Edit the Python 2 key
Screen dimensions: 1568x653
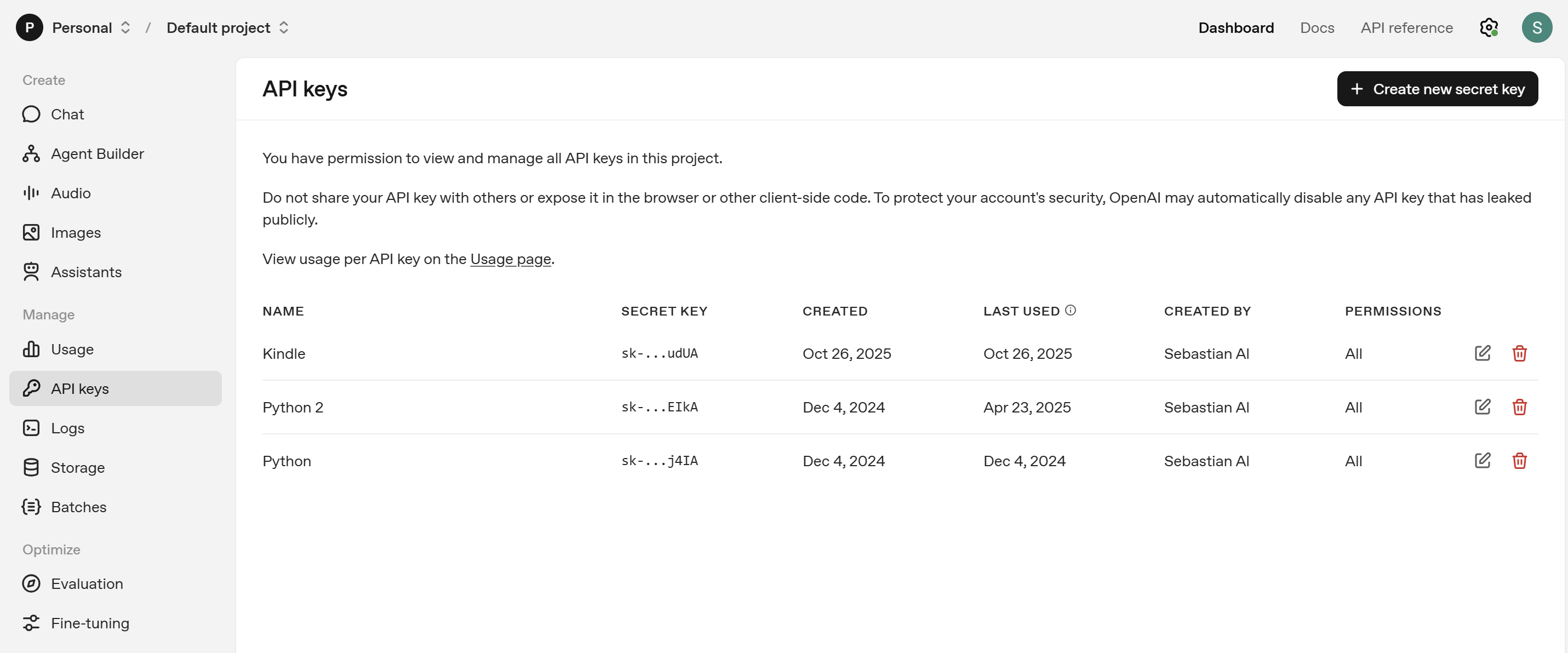(x=1482, y=406)
